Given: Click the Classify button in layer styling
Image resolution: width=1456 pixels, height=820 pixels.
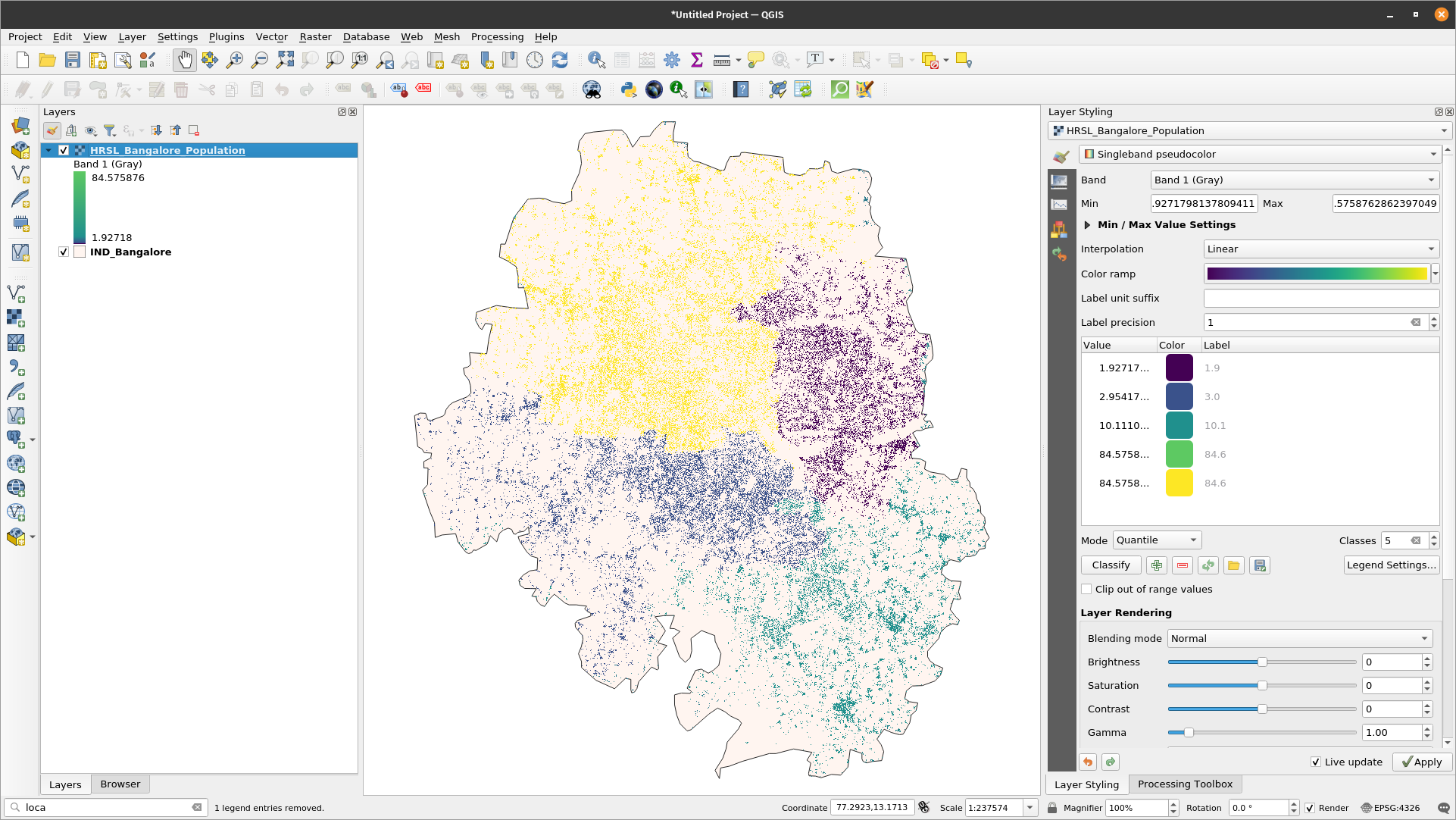Looking at the screenshot, I should (1111, 565).
